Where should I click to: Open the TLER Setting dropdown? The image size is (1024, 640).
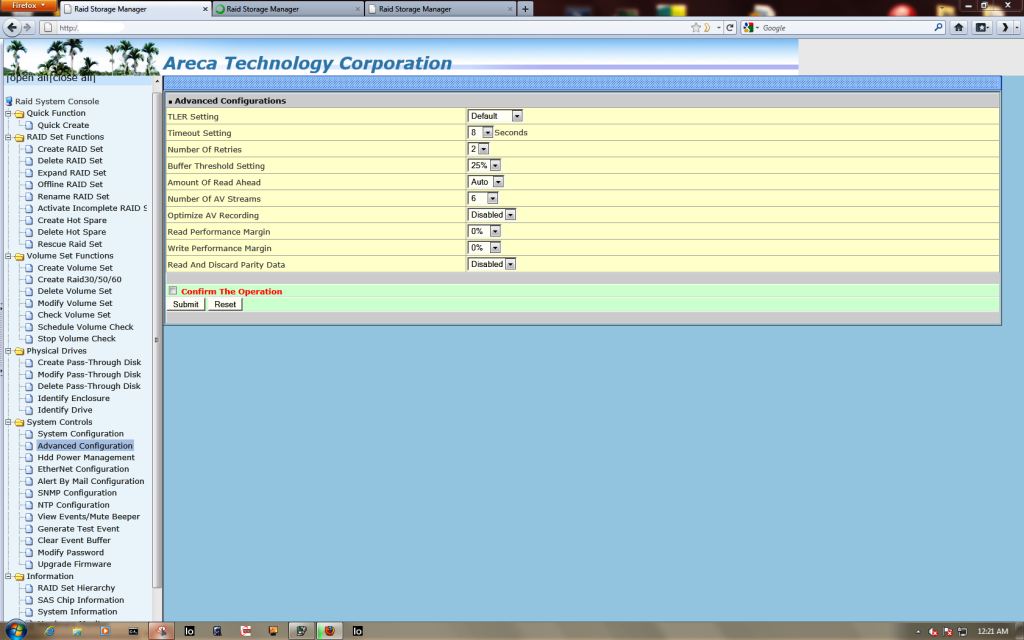pos(517,116)
